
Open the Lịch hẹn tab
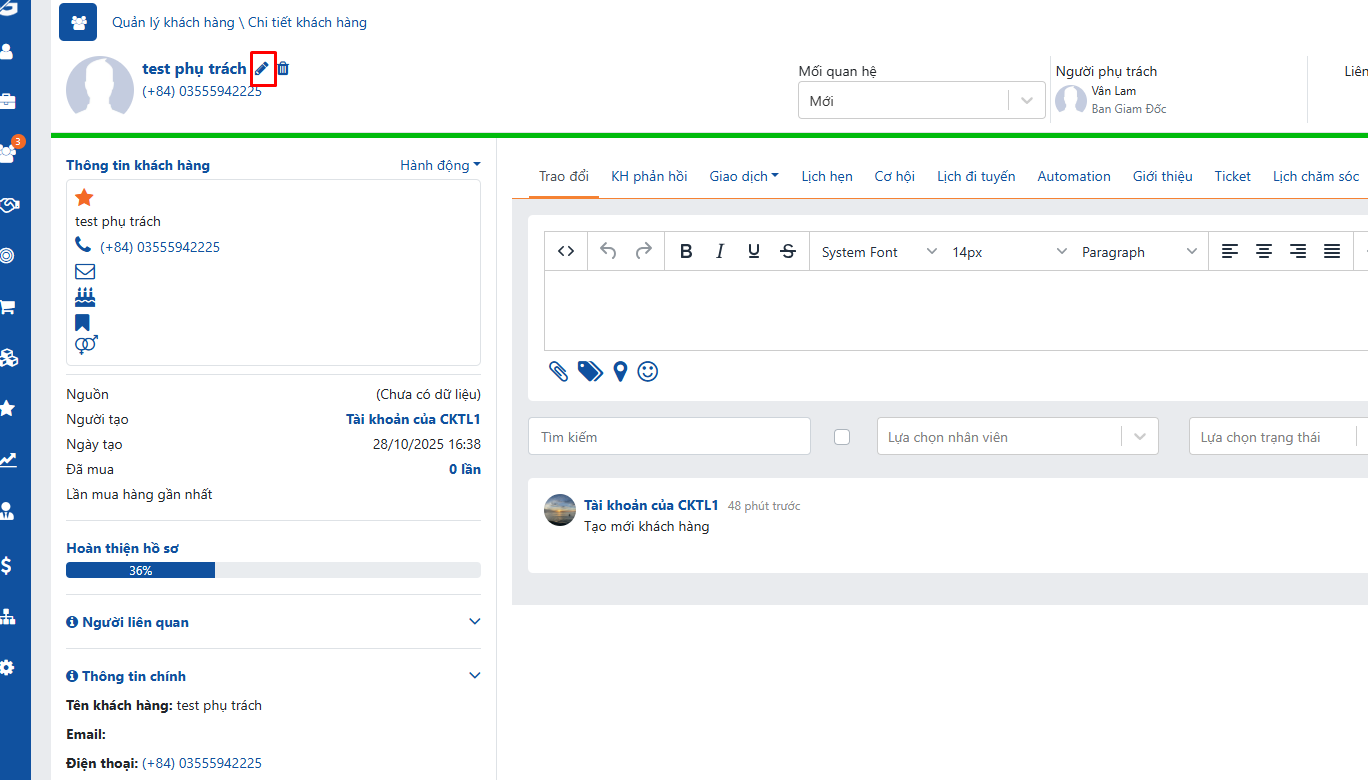tap(826, 176)
